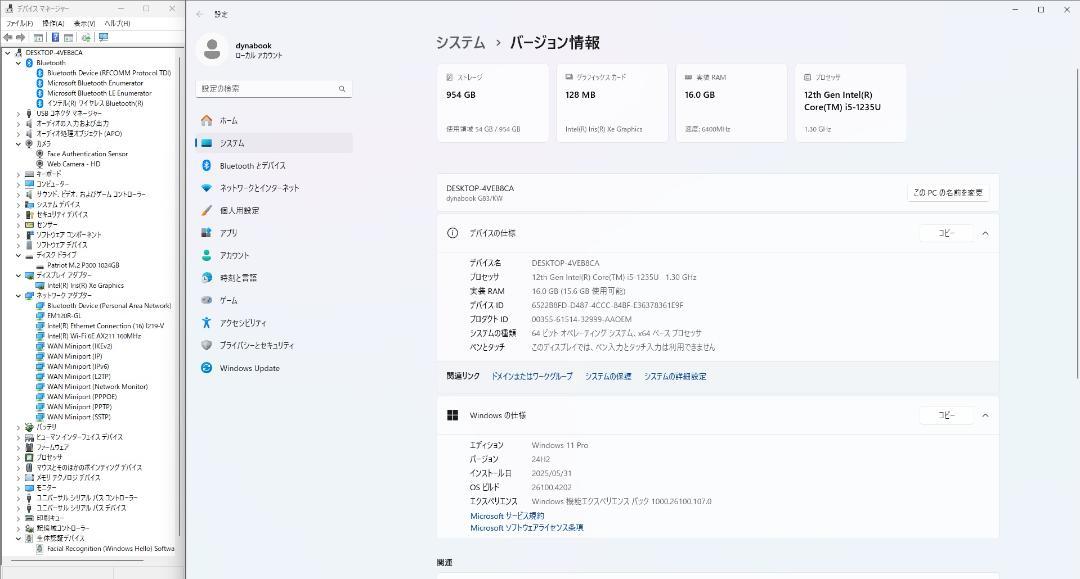Image resolution: width=1080 pixels, height=579 pixels.
Task: Click the ファームウェア category icon
Action: 29,447
